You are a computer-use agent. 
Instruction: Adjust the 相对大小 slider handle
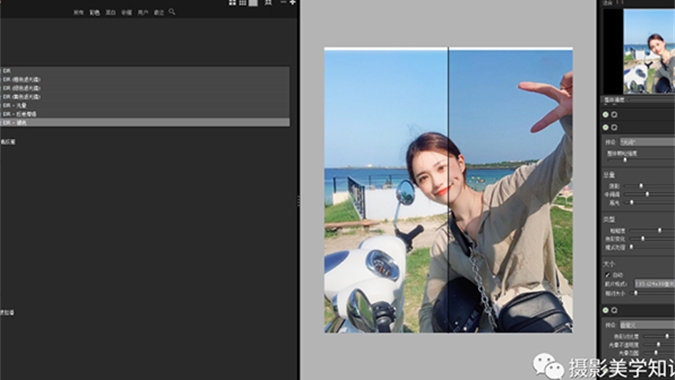[636, 293]
